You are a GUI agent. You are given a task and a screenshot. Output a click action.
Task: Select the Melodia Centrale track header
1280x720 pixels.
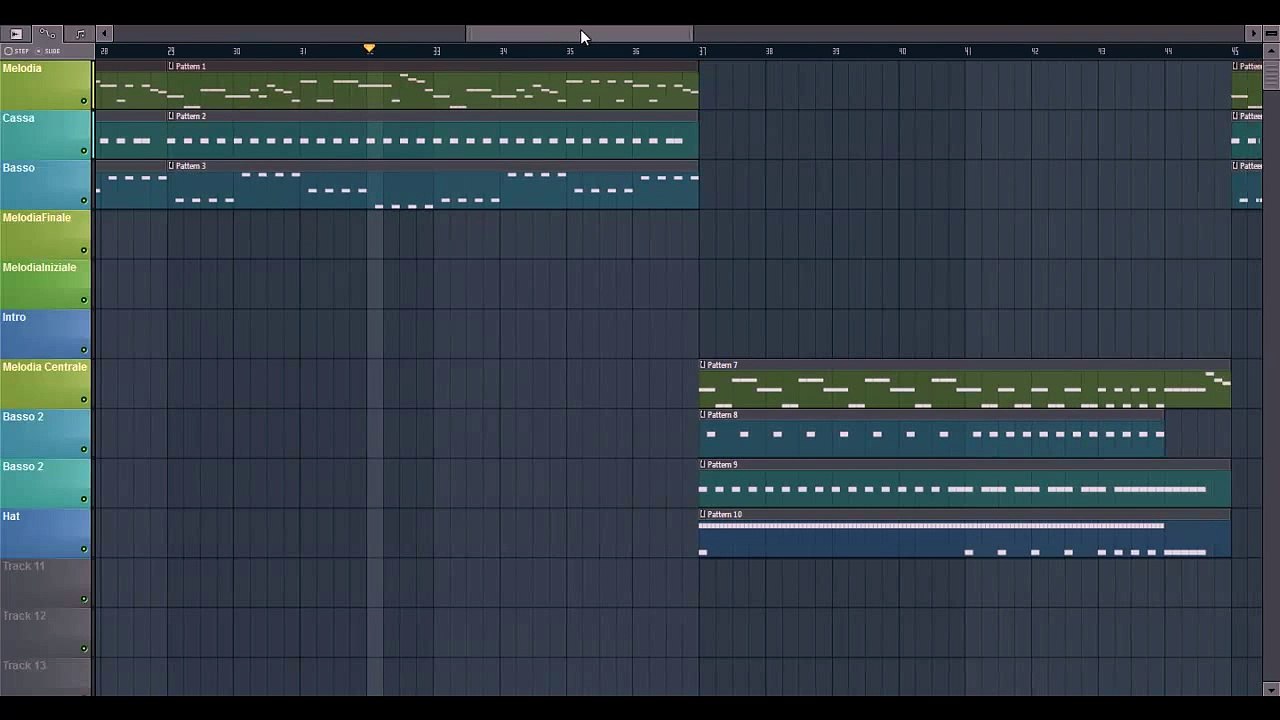46,383
